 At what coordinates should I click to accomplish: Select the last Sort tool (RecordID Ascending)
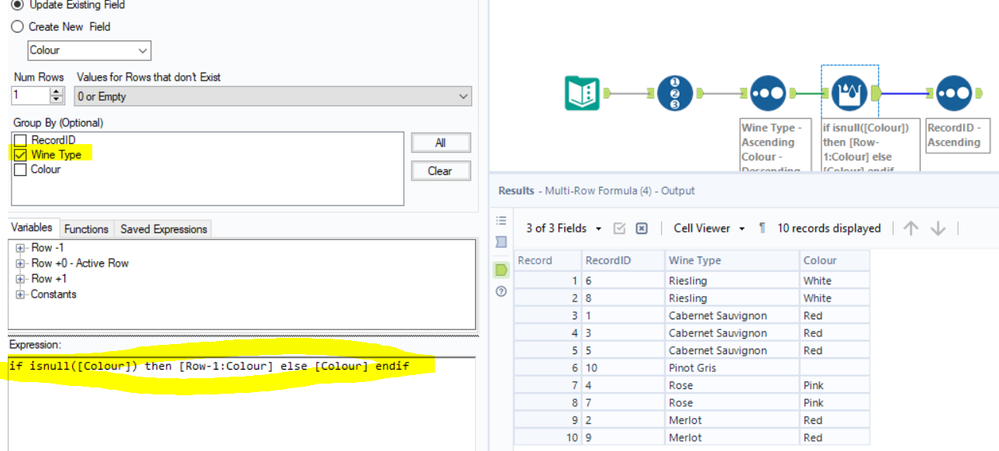pyautogui.click(x=954, y=93)
